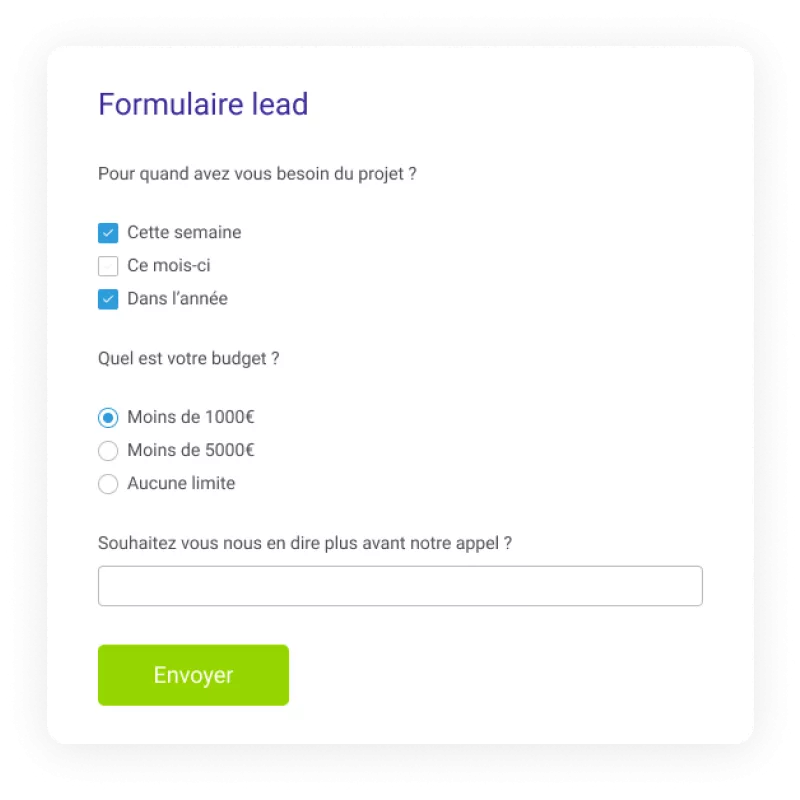Click the project timing question text
The width and height of the screenshot is (800, 800).
257,174
